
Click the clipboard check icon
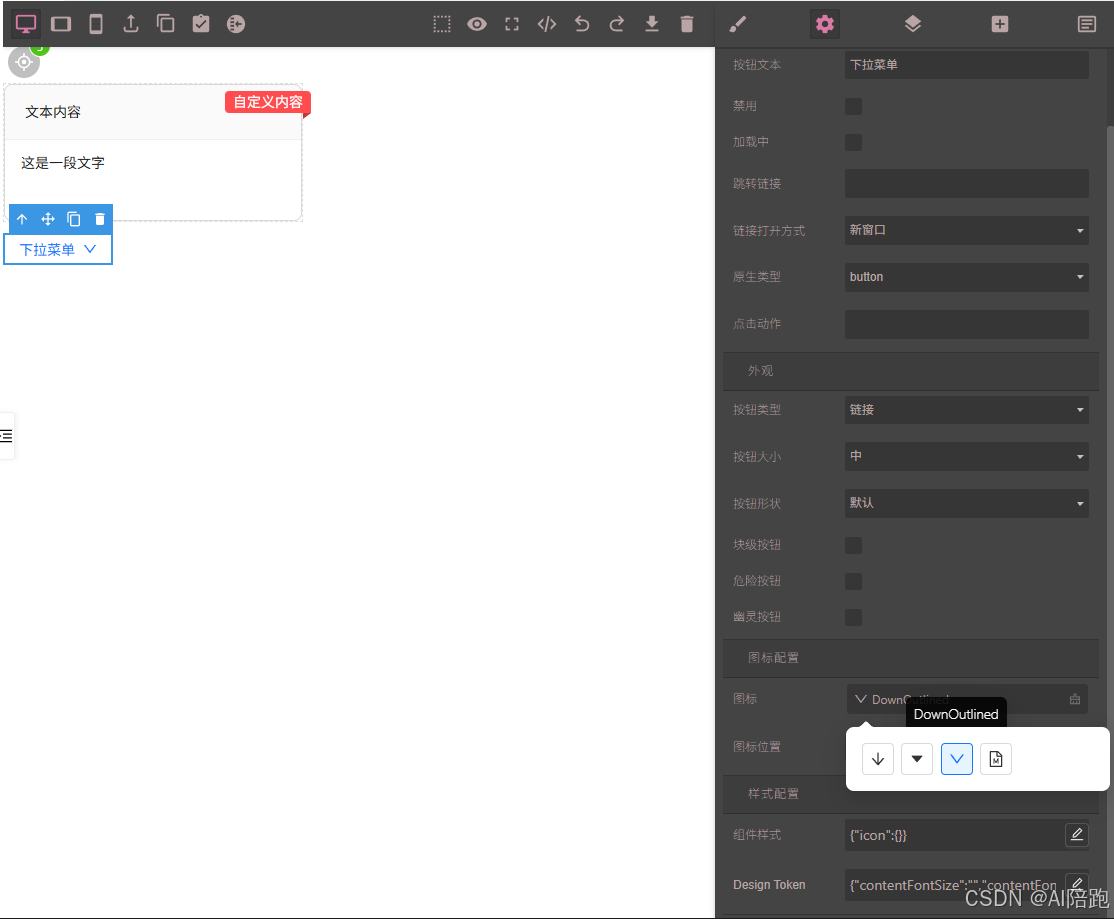tap(201, 24)
